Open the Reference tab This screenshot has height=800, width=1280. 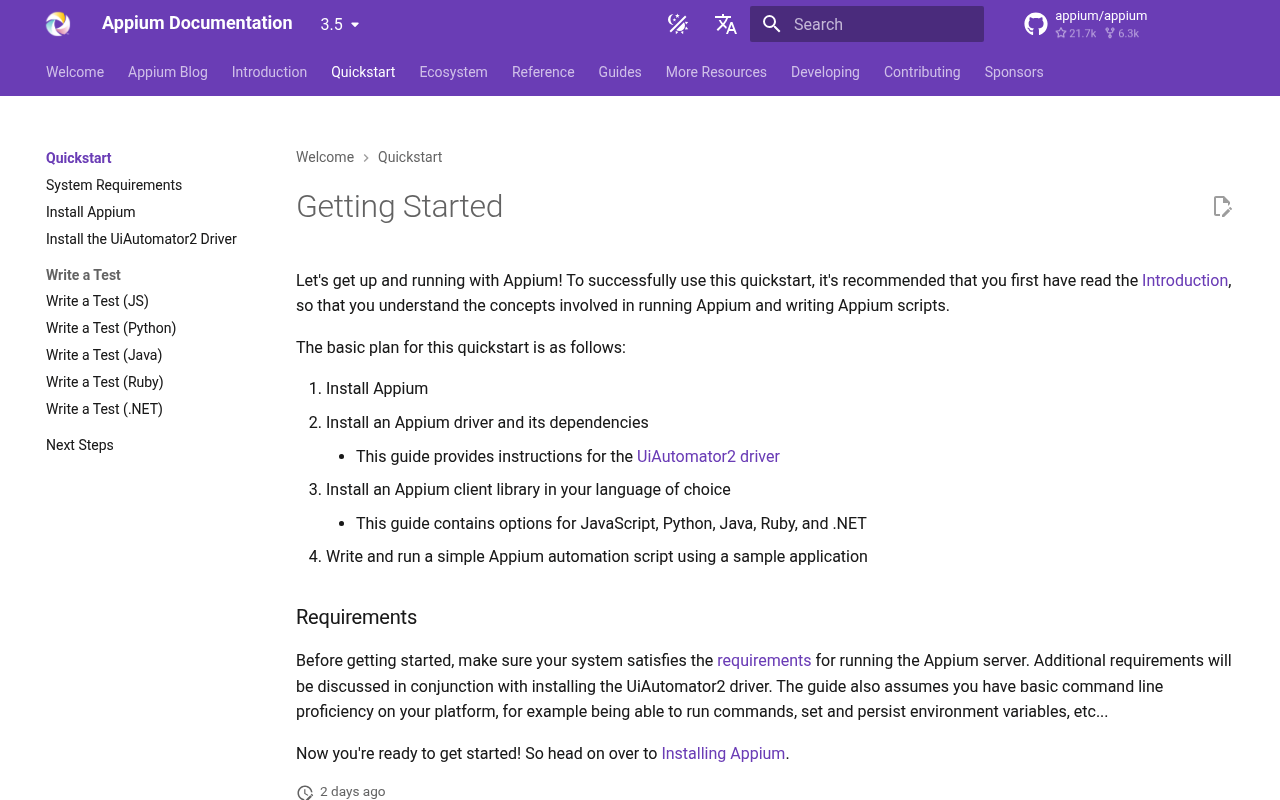click(x=543, y=72)
